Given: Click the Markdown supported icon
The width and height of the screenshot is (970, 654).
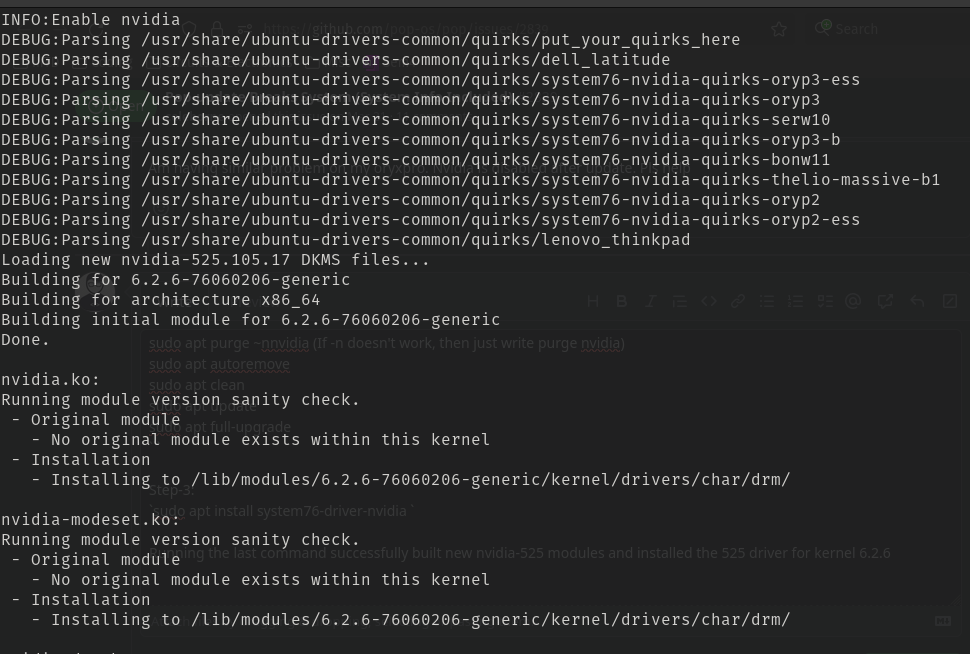Looking at the screenshot, I should click(942, 620).
